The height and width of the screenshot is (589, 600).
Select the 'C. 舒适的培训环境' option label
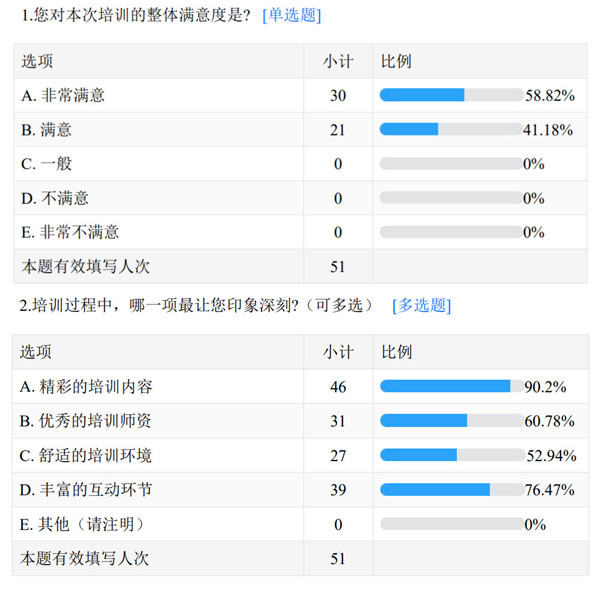(x=86, y=455)
